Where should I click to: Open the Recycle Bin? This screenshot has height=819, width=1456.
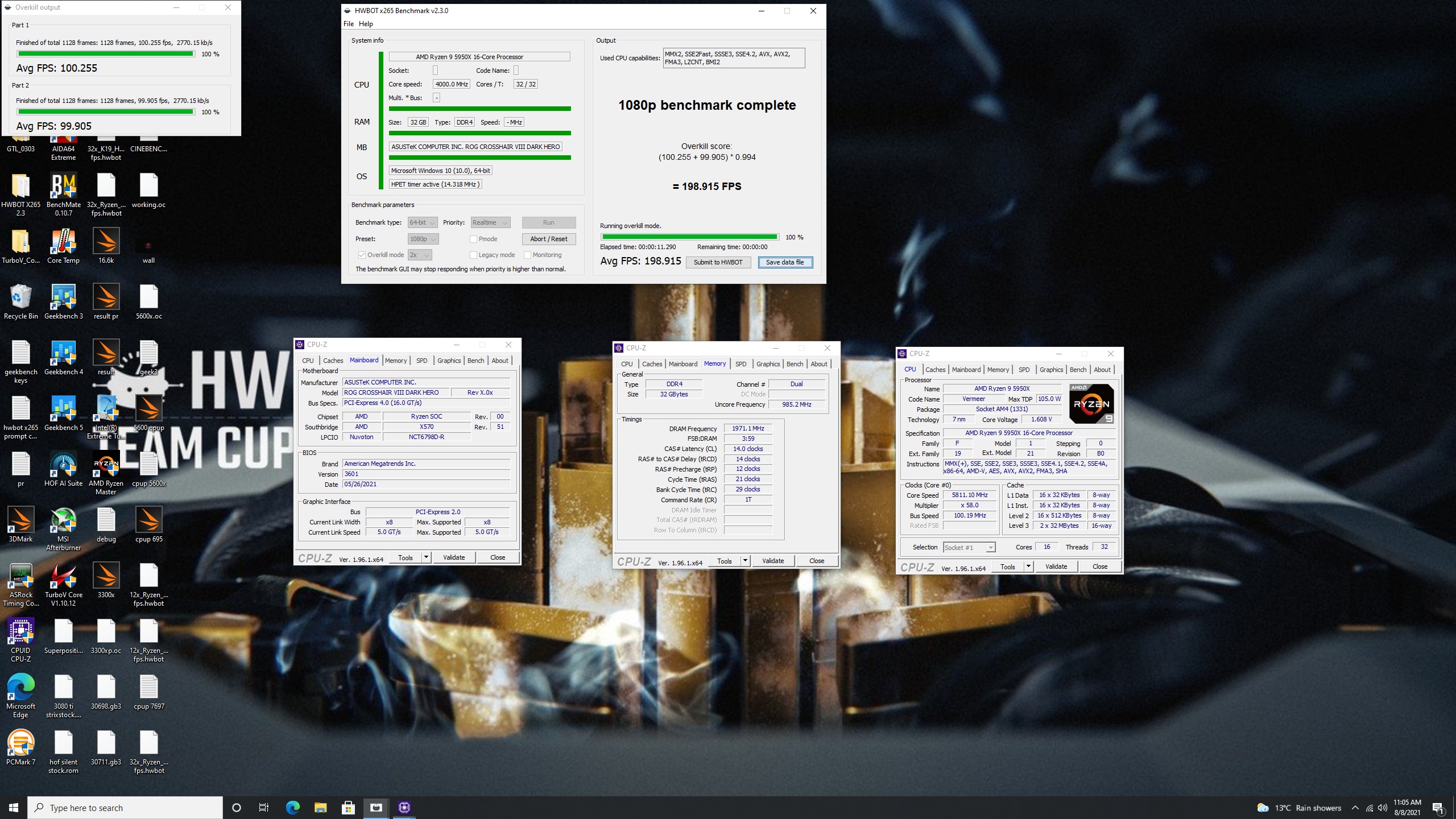coord(20,301)
